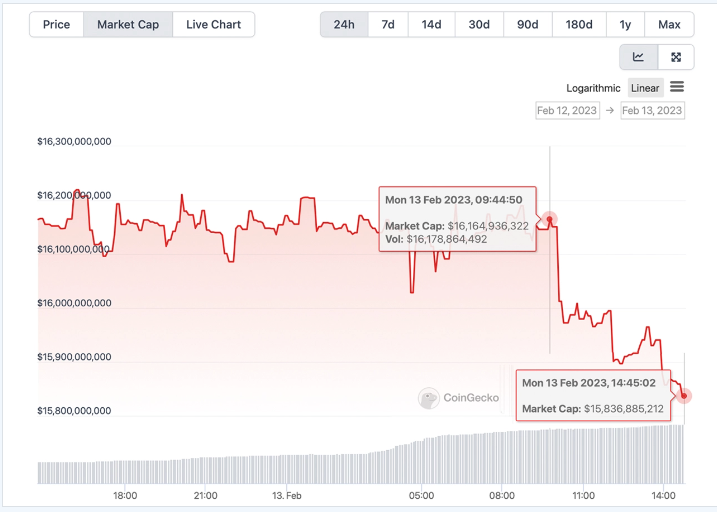Select 7d time range
717x512 pixels.
point(387,24)
